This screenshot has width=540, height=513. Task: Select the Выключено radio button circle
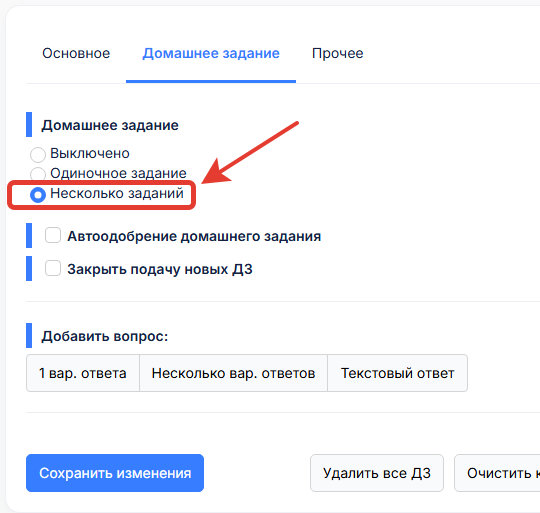38,154
